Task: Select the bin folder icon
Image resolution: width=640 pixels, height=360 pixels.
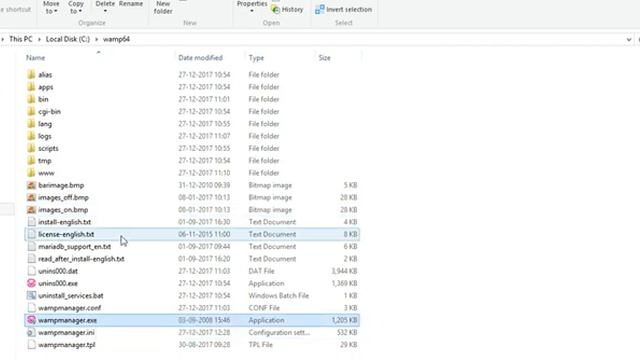Action: [x=31, y=99]
